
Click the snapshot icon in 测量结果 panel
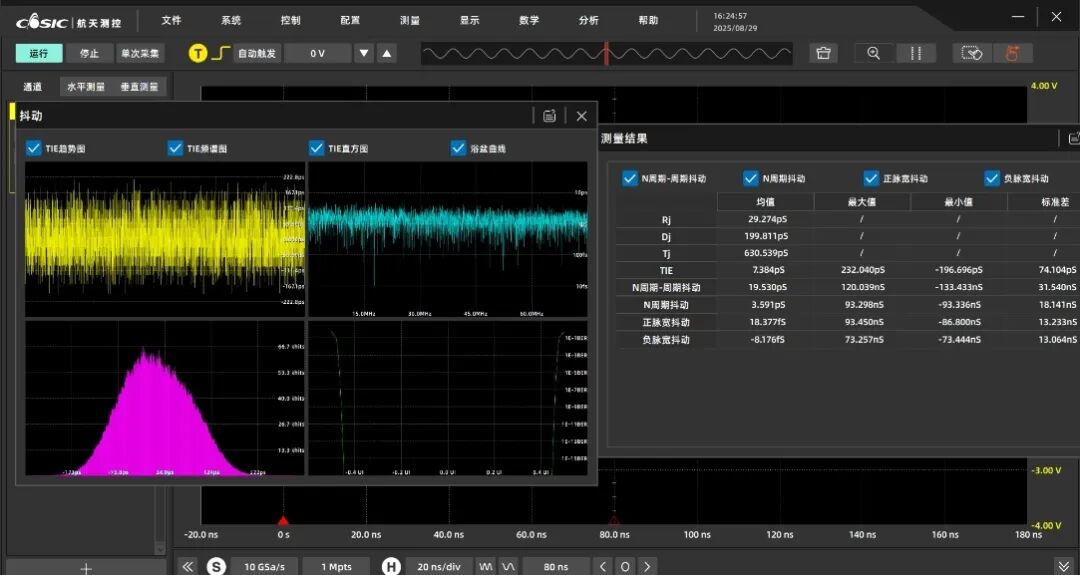click(x=1073, y=138)
